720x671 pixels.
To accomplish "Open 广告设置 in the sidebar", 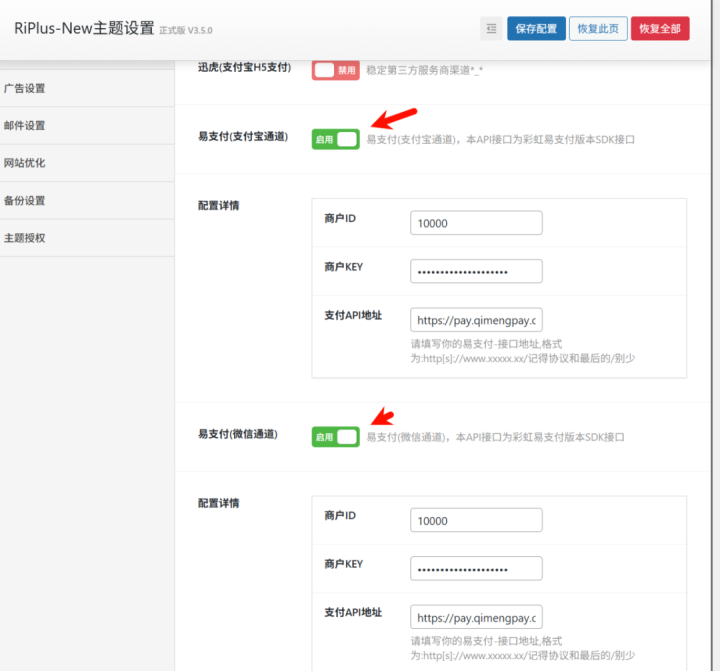I will point(87,88).
